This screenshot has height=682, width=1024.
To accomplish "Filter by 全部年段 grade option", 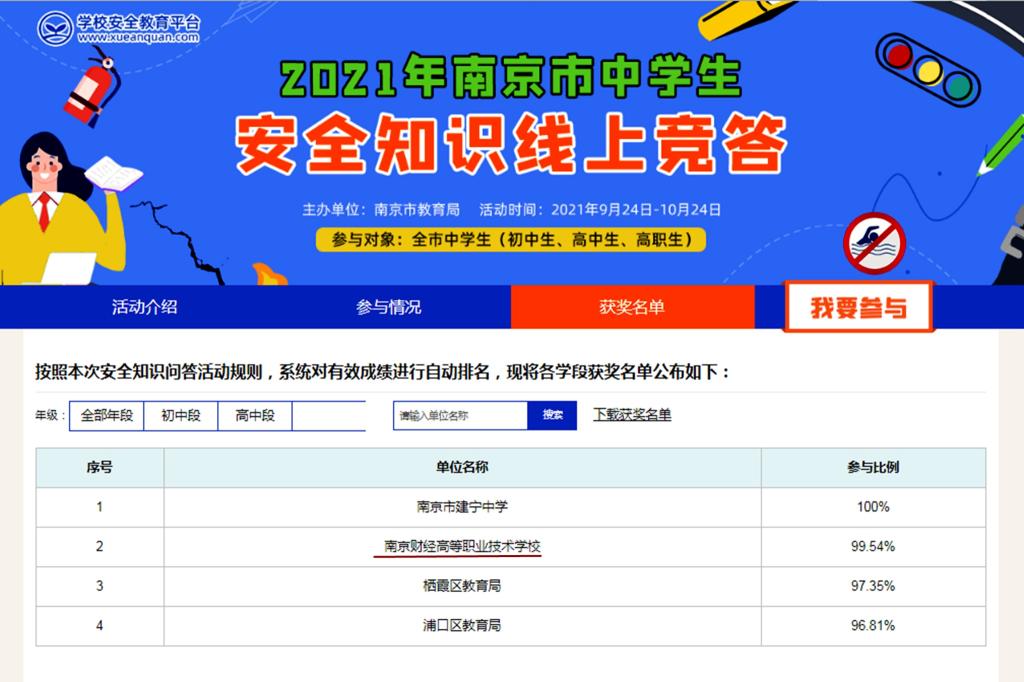I will click(107, 415).
